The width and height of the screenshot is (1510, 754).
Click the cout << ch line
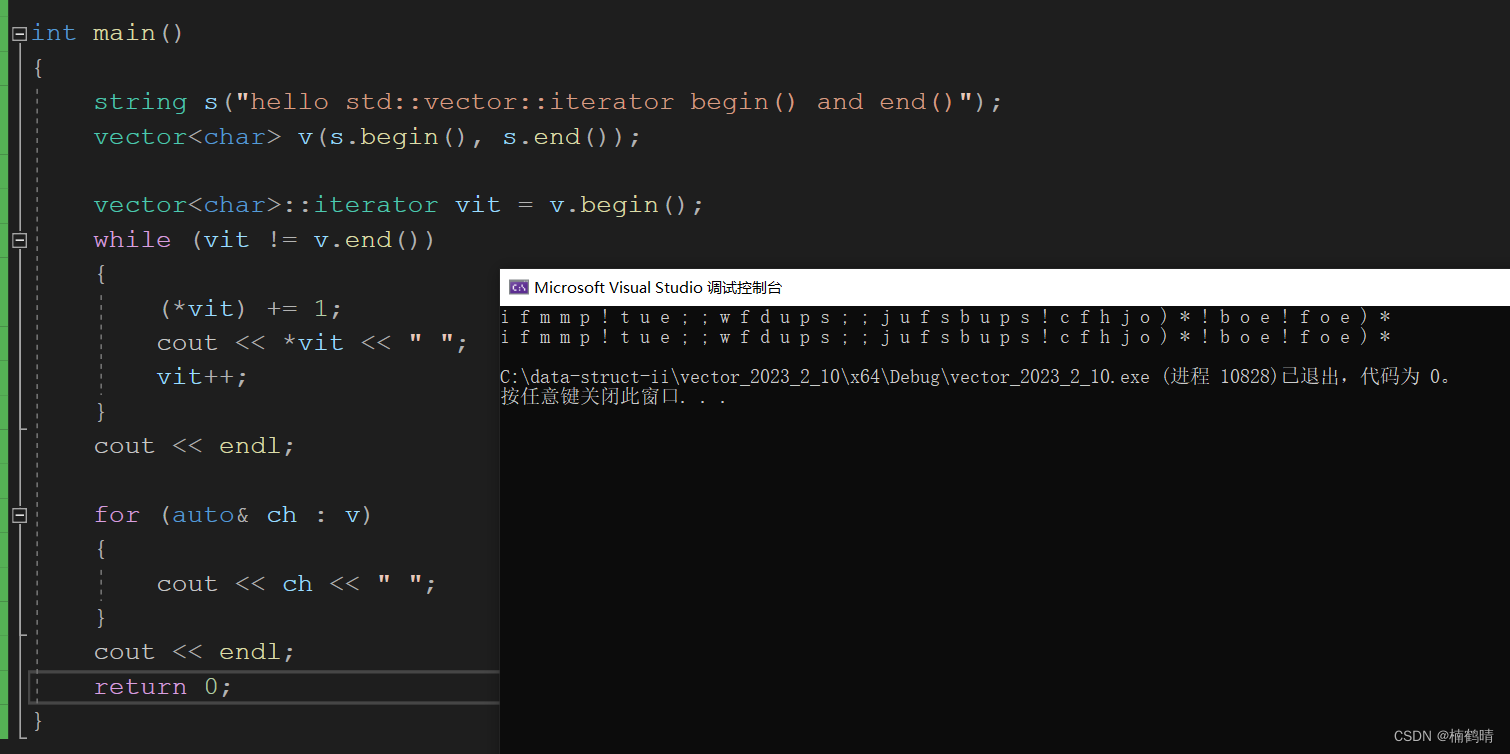[296, 584]
